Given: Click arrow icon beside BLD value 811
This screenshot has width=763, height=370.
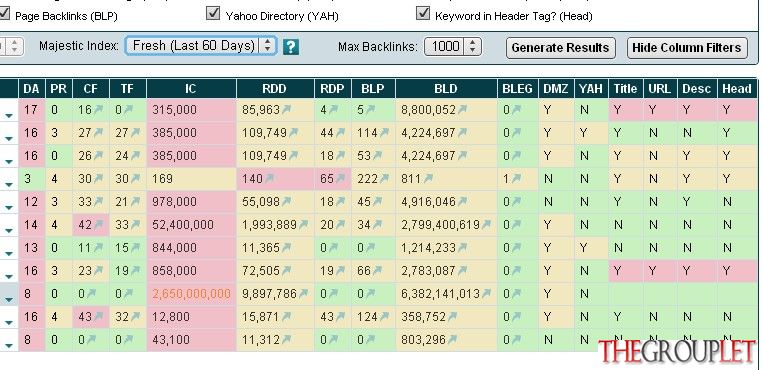Looking at the screenshot, I should tap(428, 179).
